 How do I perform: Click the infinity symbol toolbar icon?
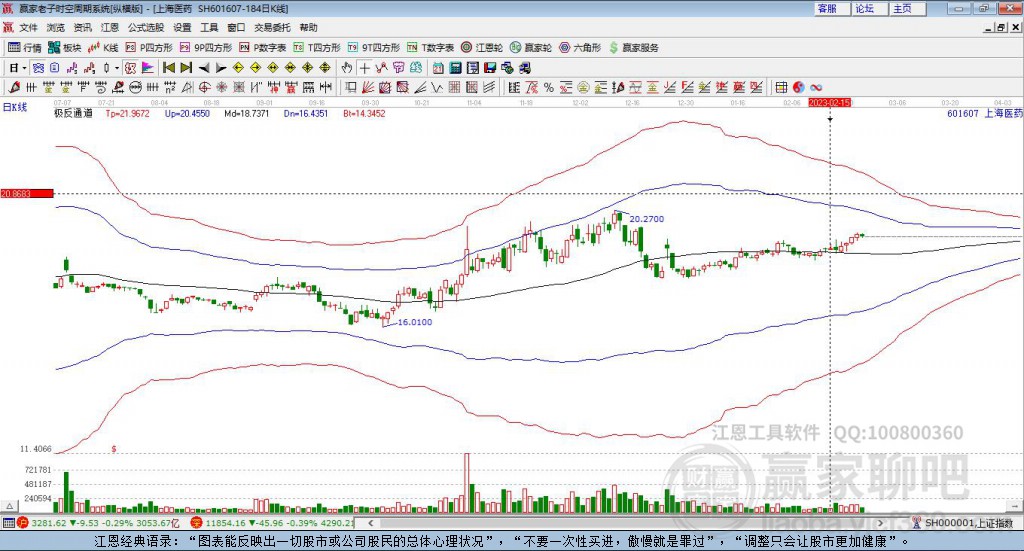816,87
